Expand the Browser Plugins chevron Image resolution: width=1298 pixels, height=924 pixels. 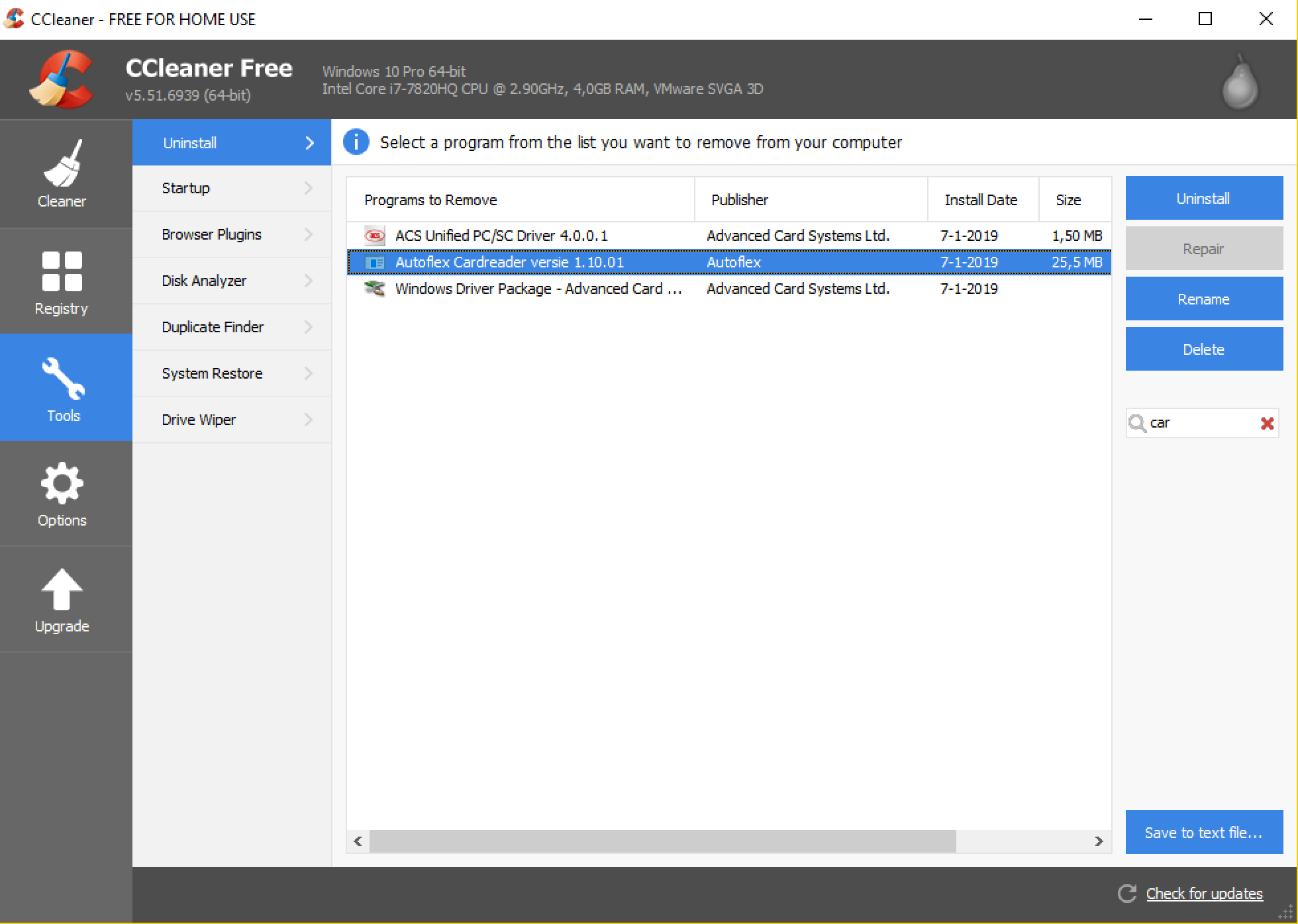[309, 234]
